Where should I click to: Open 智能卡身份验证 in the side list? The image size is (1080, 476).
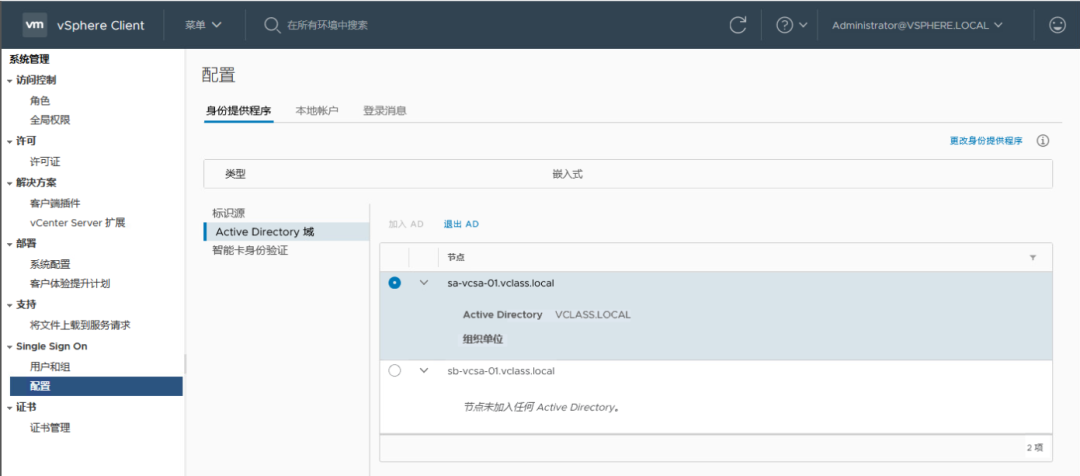(250, 250)
